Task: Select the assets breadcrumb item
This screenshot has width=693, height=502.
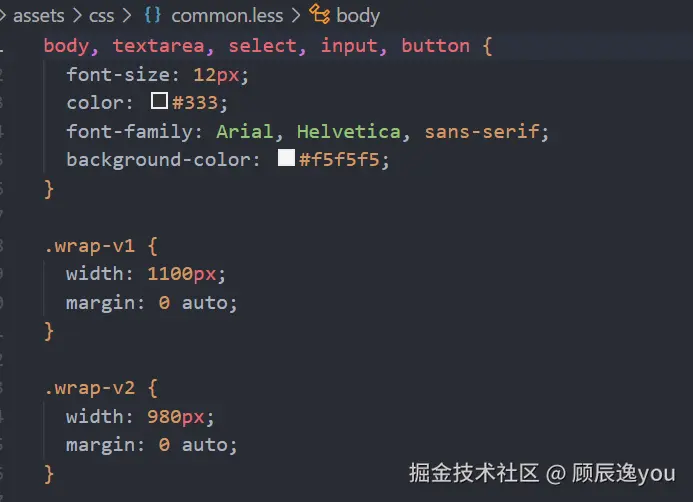Action: [39, 15]
